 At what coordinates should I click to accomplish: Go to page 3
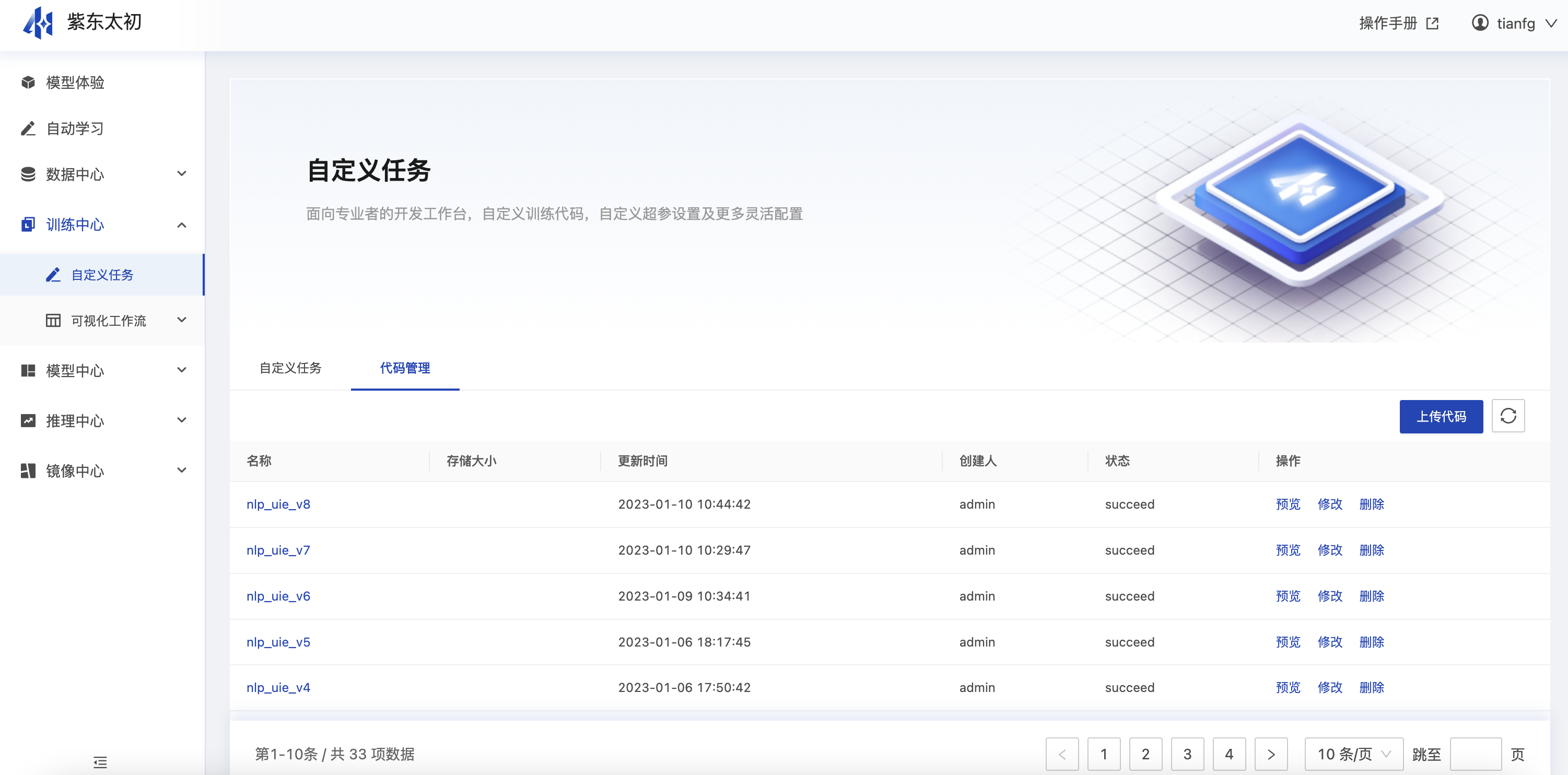coord(1188,754)
